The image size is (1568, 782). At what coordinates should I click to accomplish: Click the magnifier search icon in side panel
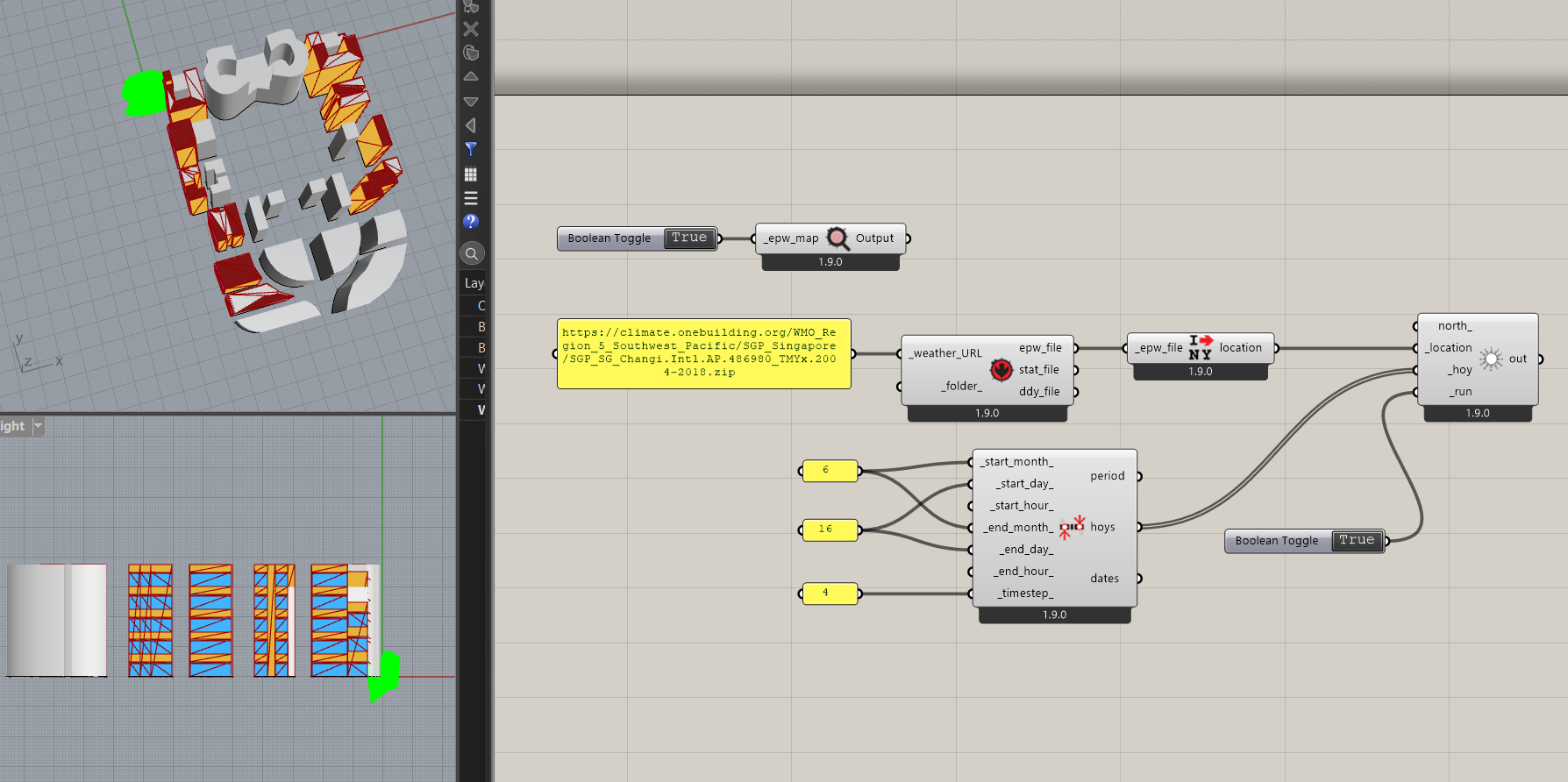472,253
